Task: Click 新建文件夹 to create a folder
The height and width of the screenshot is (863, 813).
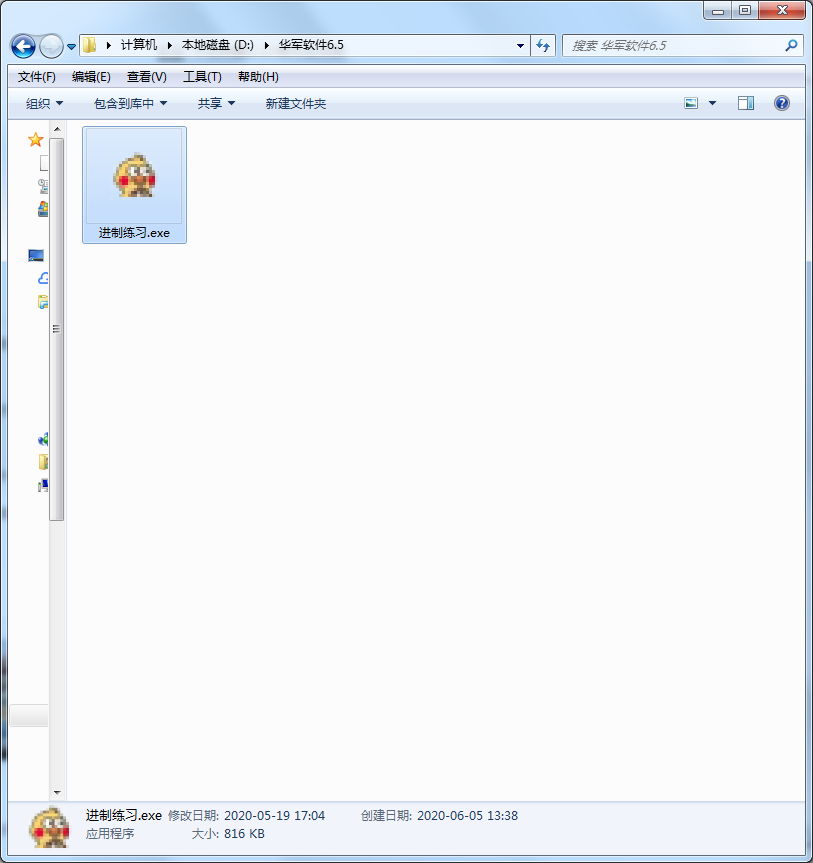Action: click(x=296, y=103)
